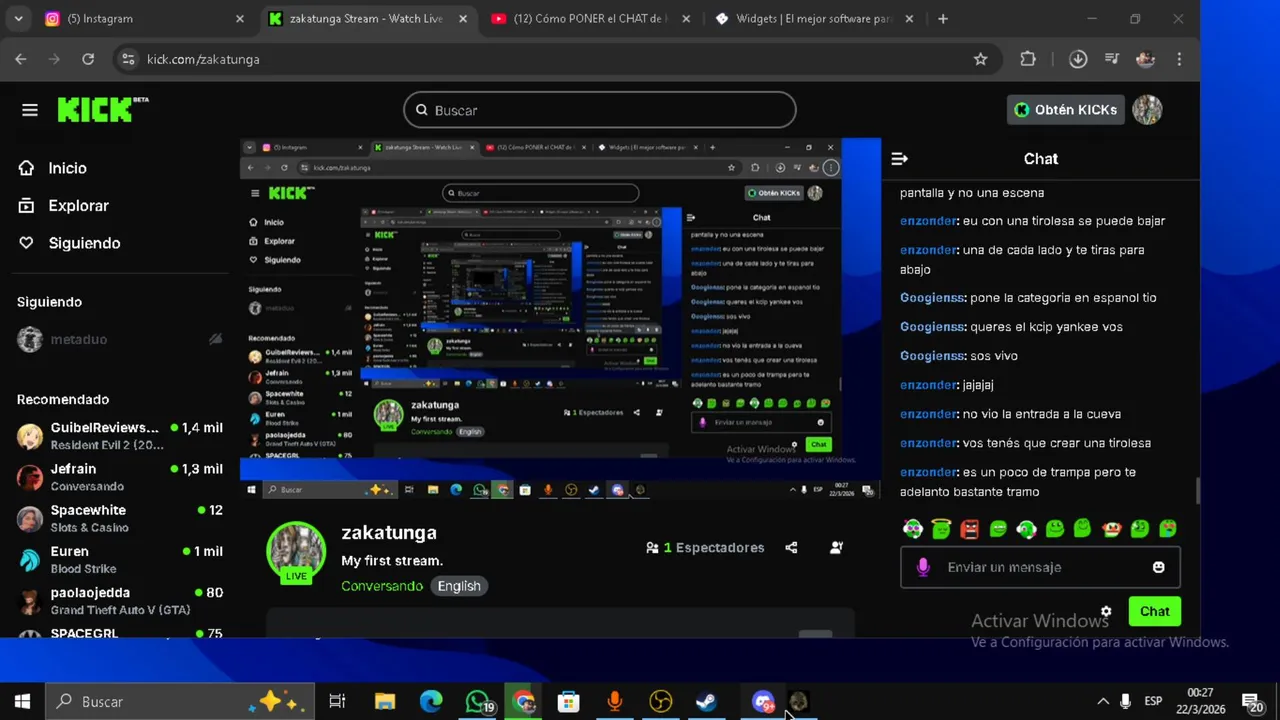Open recommended channel Spacewhite
Image resolution: width=1280 pixels, height=720 pixels.
pyautogui.click(x=120, y=518)
